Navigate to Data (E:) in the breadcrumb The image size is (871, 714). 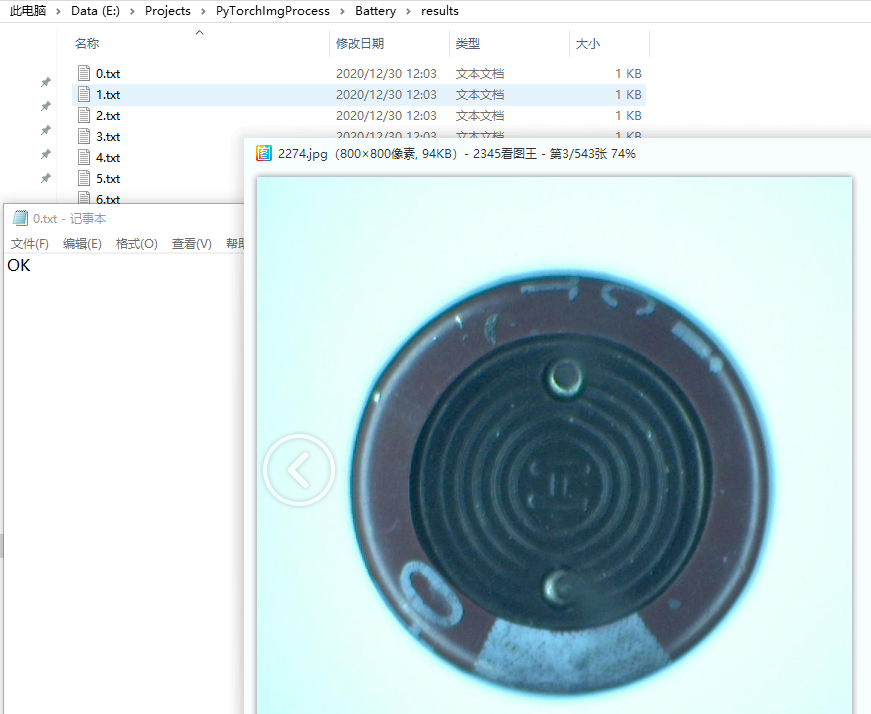pos(96,11)
